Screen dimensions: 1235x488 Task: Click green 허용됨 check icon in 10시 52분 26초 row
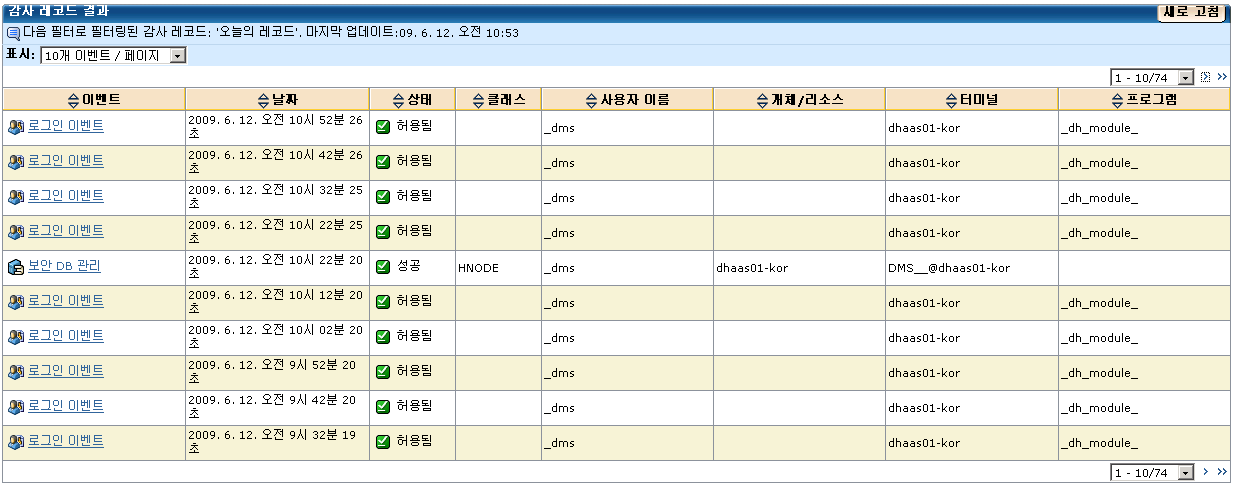click(x=383, y=127)
